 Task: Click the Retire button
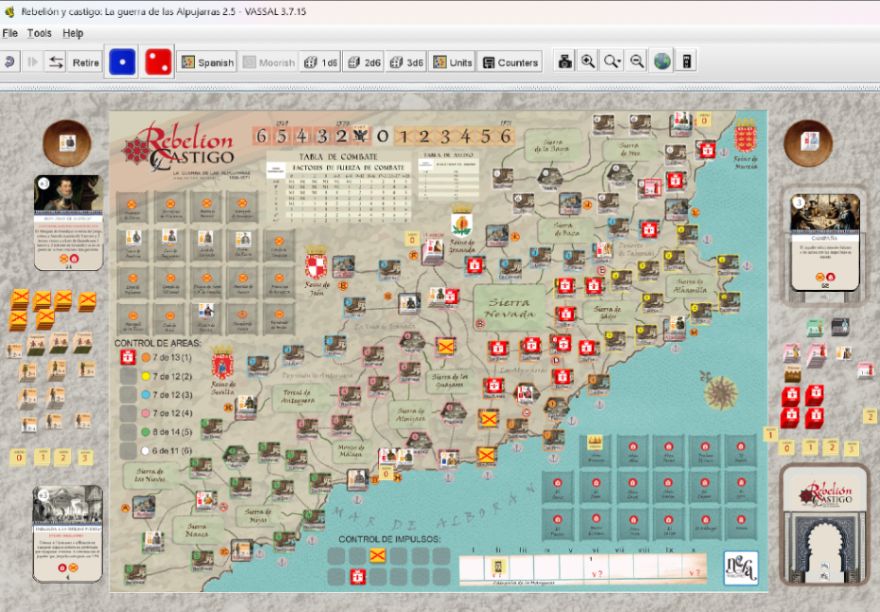[x=86, y=62]
